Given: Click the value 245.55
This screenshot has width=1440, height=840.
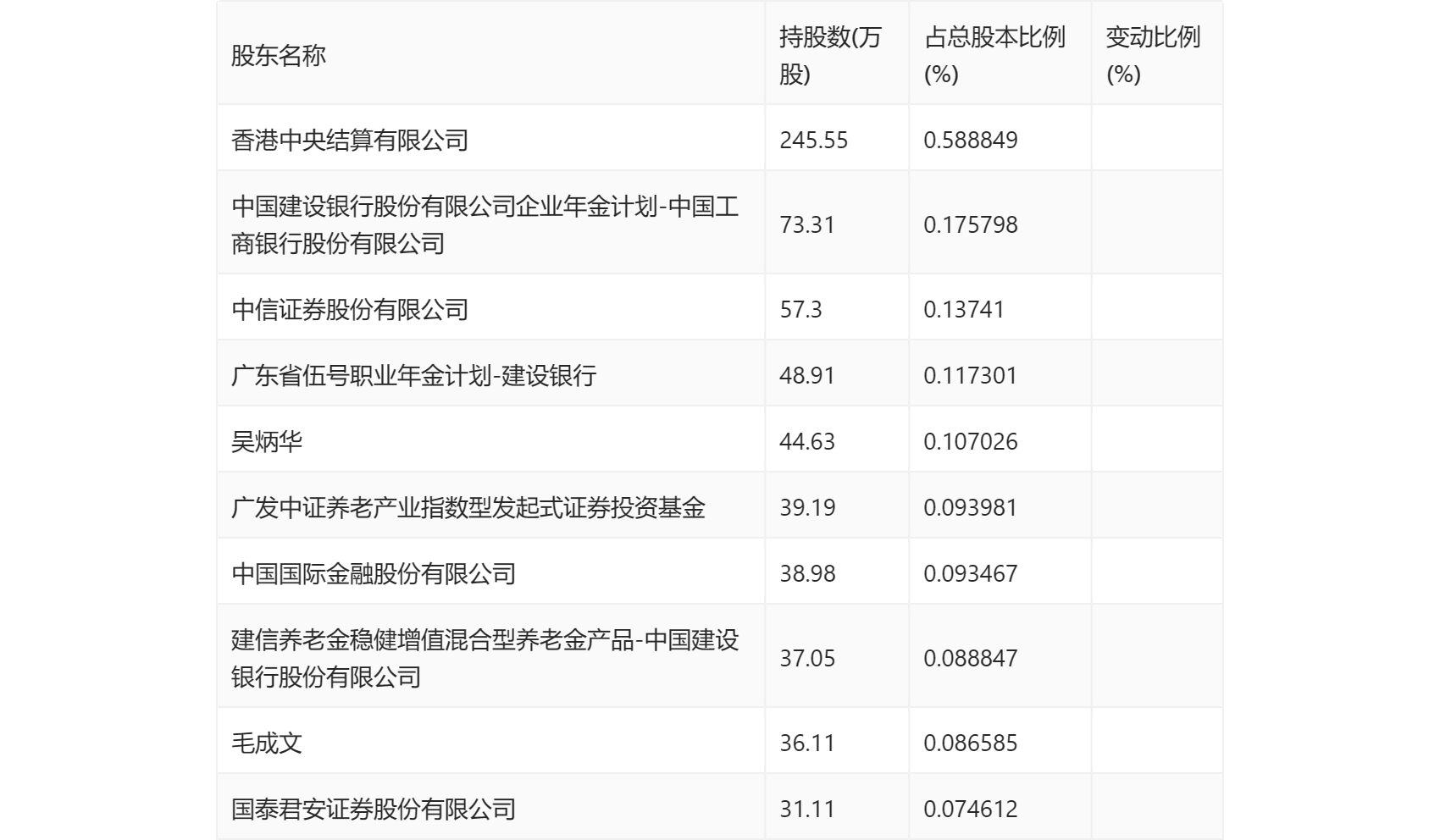Looking at the screenshot, I should coord(813,140).
